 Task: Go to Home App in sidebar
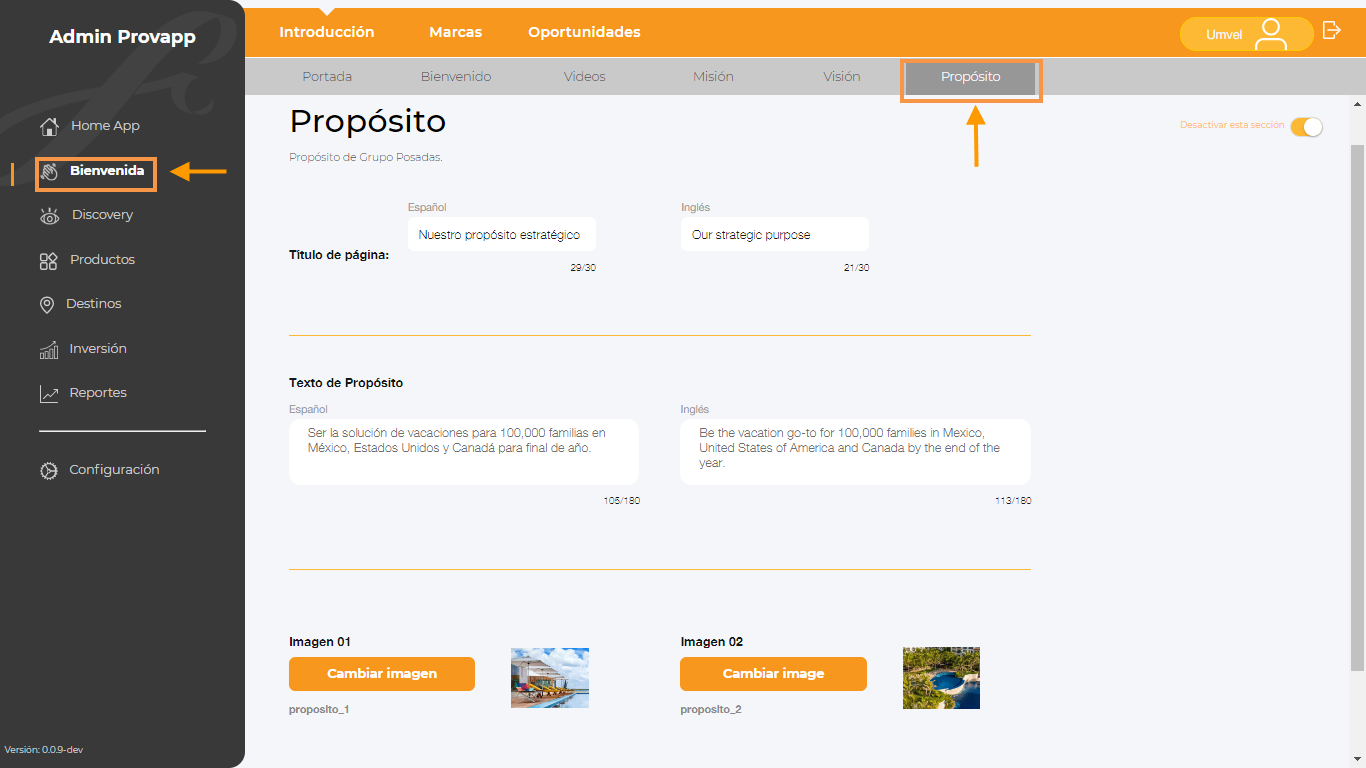click(105, 126)
